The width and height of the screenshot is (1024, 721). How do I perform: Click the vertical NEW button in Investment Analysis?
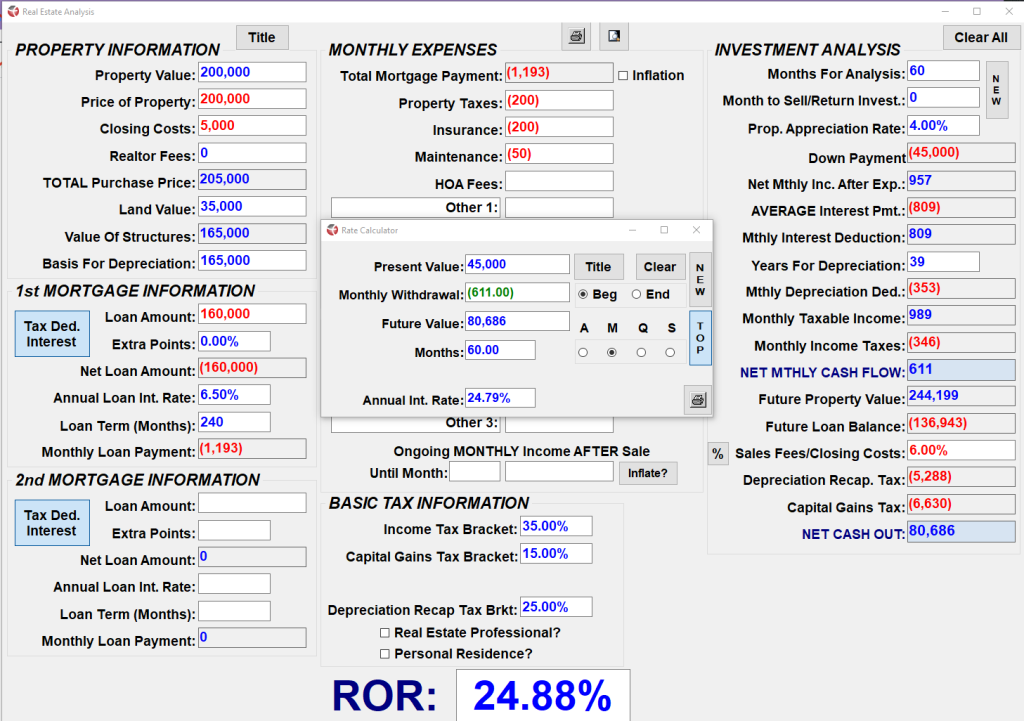[x=997, y=89]
